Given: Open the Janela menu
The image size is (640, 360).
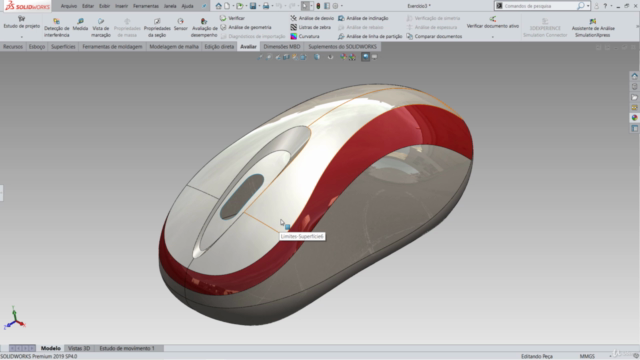Looking at the screenshot, I should 170,6.
